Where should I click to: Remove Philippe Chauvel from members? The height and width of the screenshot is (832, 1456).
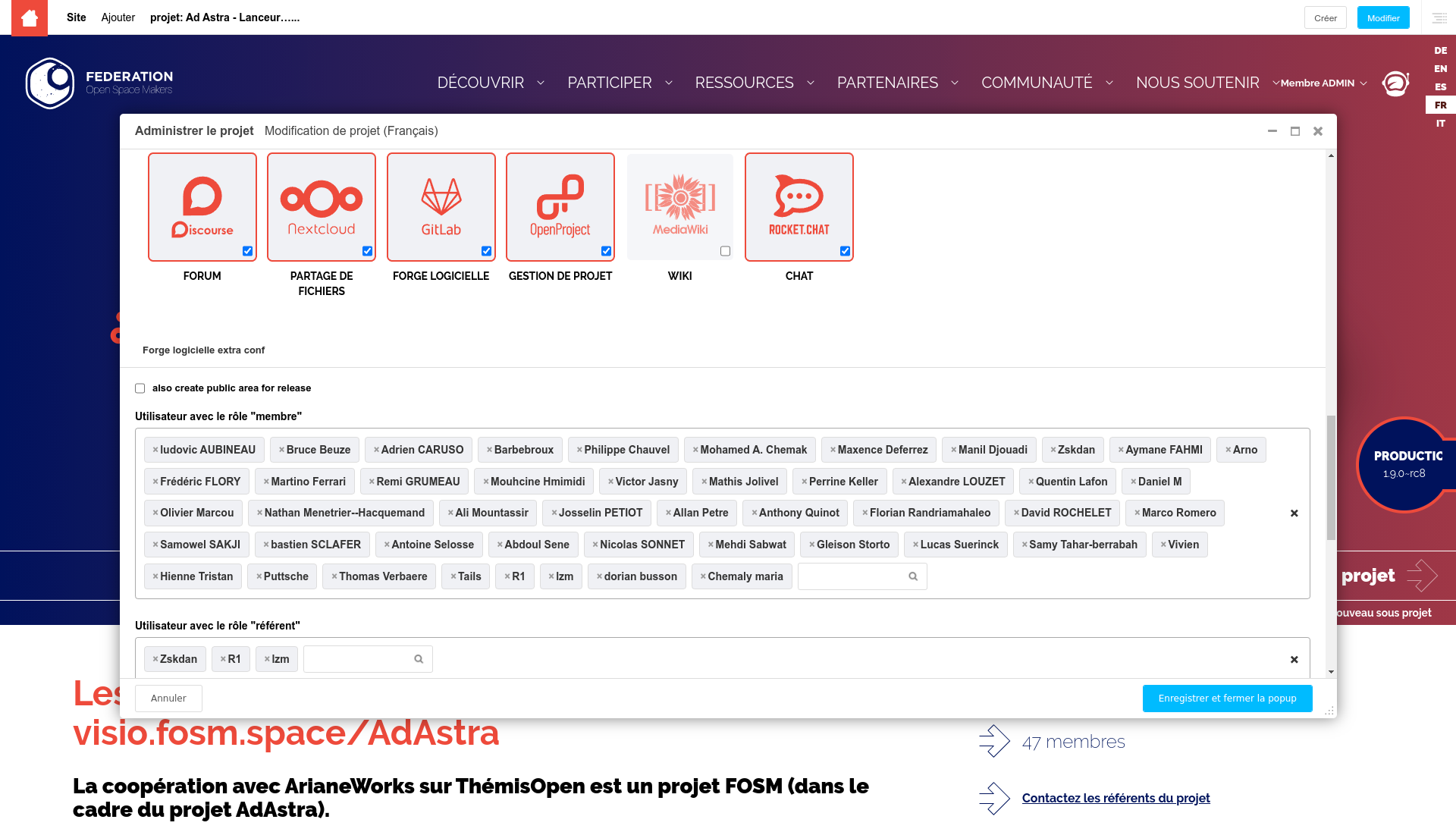(579, 450)
